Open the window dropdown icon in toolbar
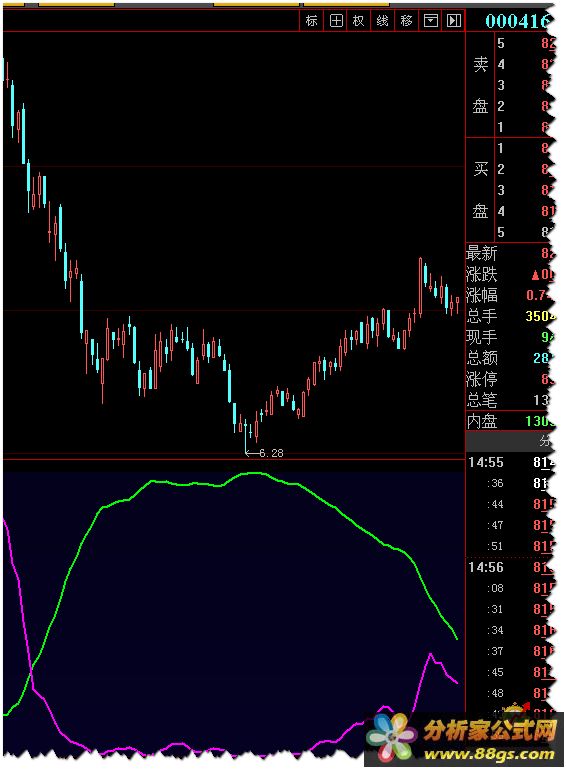This screenshot has height=769, width=566. click(x=430, y=21)
